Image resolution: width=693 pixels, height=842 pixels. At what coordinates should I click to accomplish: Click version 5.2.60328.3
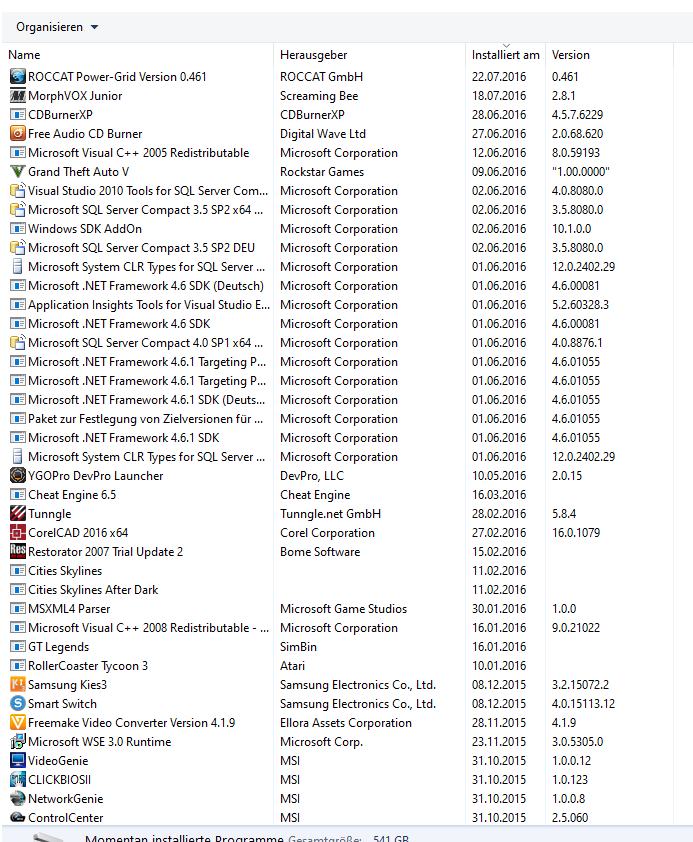580,304
